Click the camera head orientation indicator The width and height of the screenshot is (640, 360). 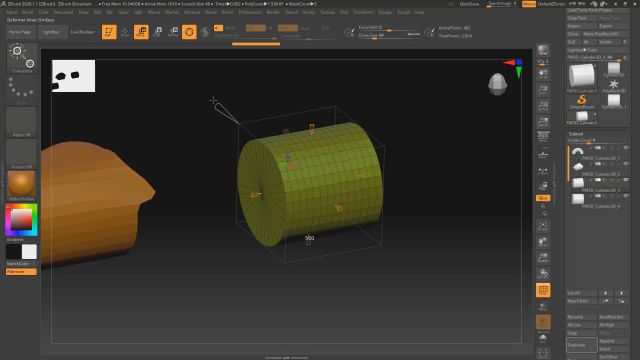(498, 84)
